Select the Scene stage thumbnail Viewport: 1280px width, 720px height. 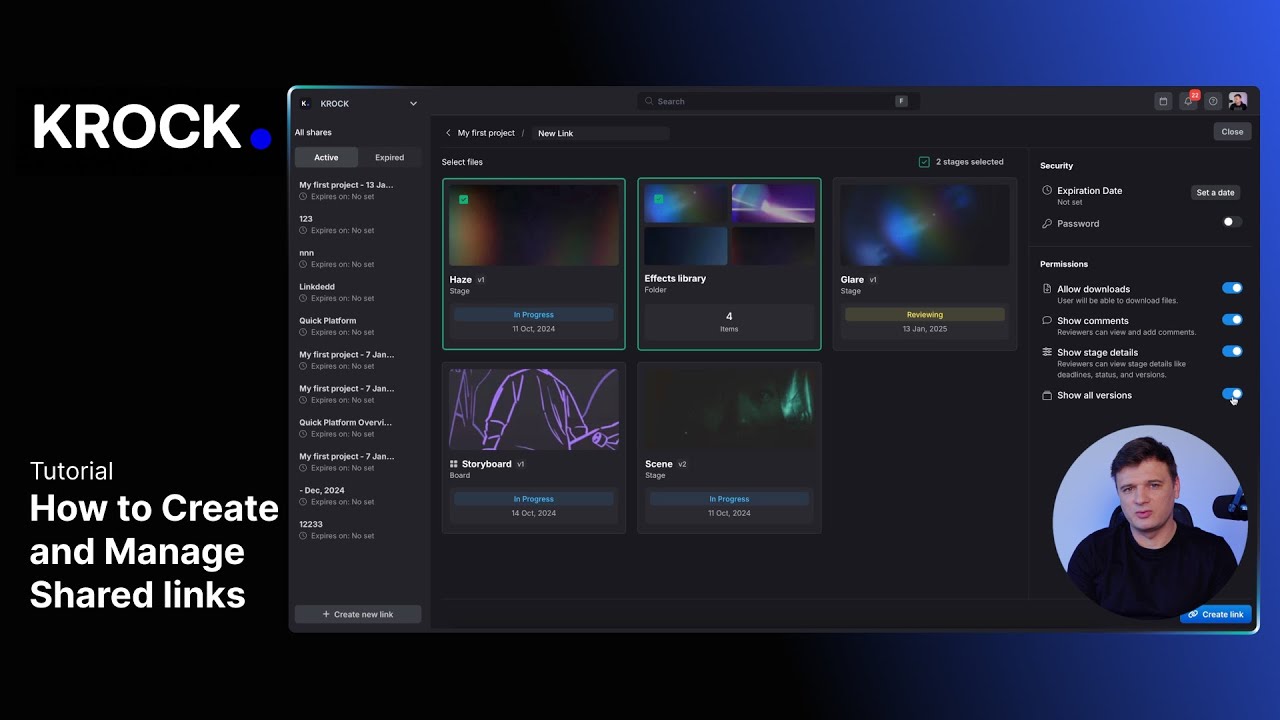coord(729,409)
